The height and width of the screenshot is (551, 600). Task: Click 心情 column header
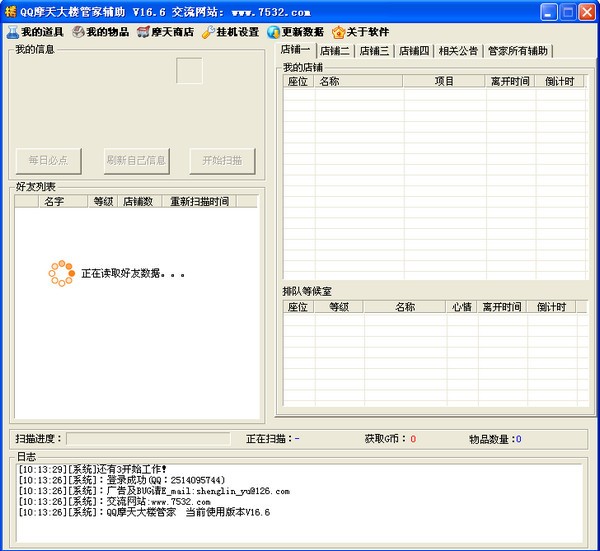[x=461, y=307]
